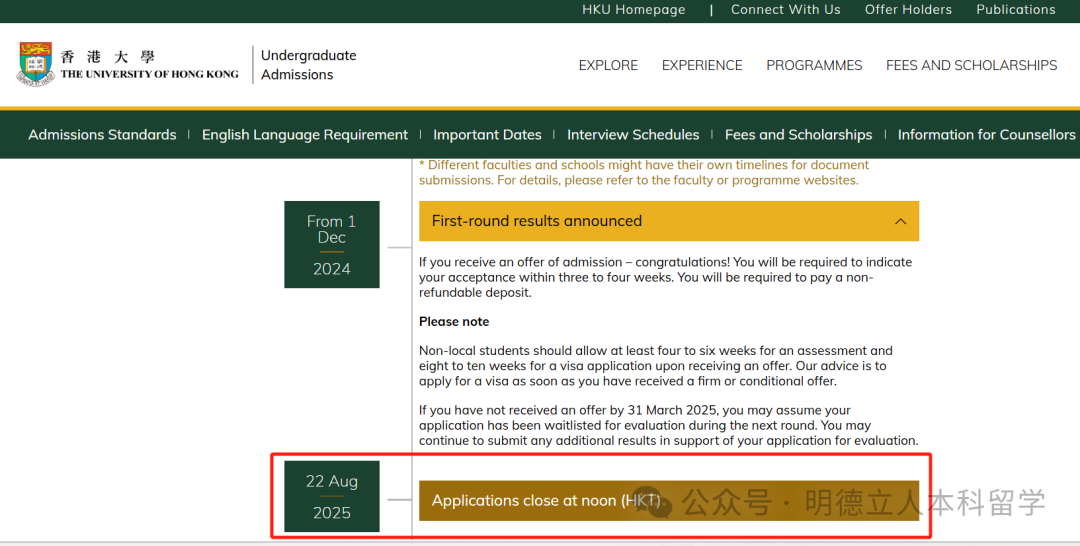Expand Applications close at noon (HKT) panel
1080x546 pixels.
[668, 501]
